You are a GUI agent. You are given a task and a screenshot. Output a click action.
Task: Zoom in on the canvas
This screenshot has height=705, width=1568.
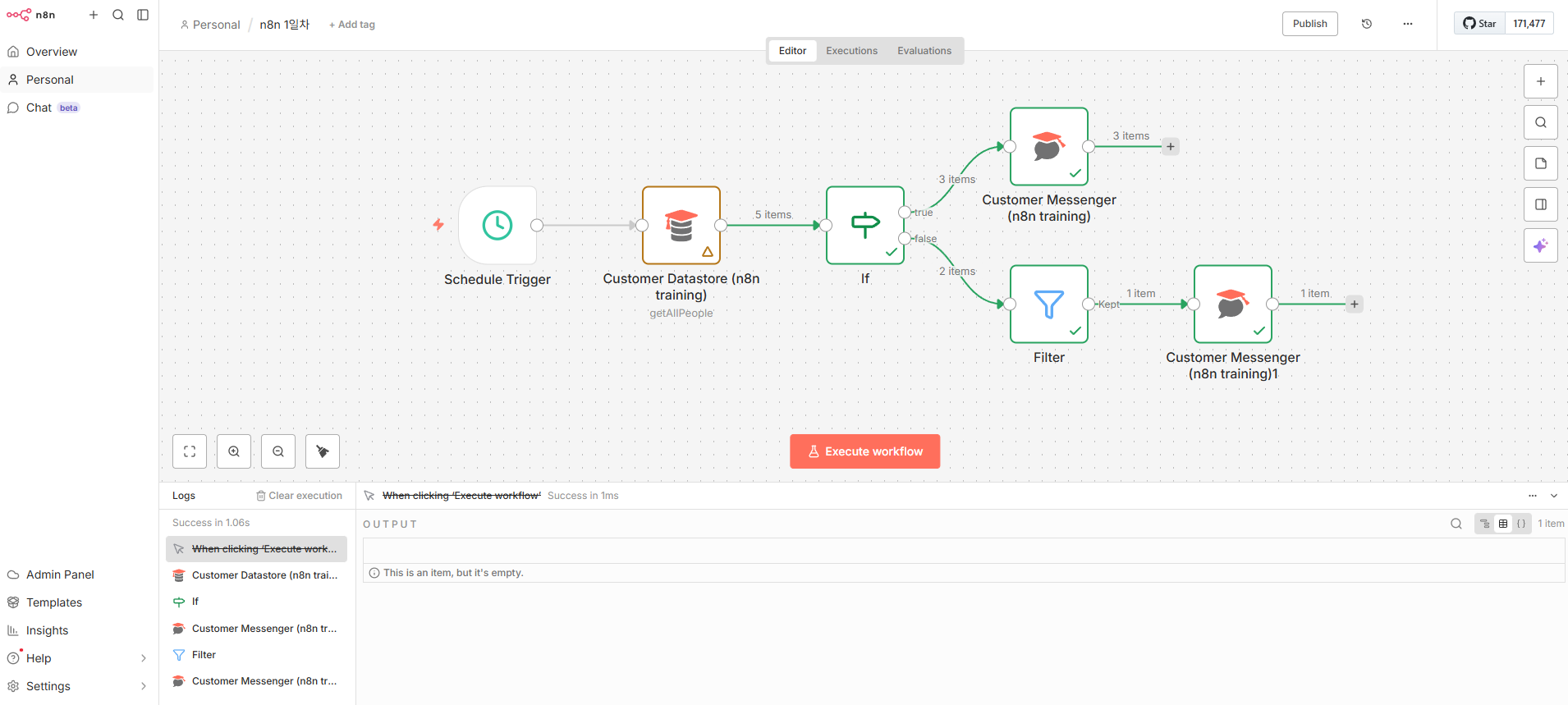coord(234,451)
